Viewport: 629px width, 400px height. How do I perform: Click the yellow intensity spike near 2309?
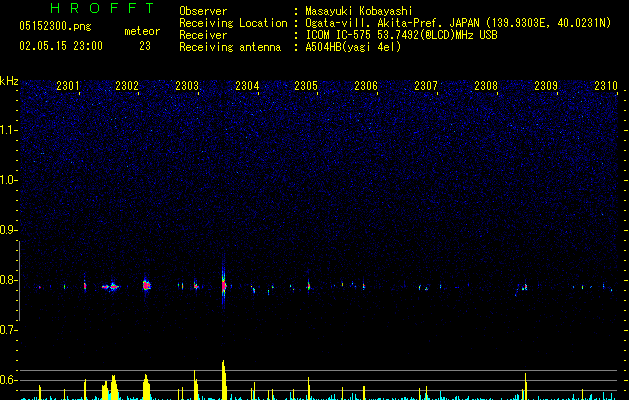[x=525, y=386]
